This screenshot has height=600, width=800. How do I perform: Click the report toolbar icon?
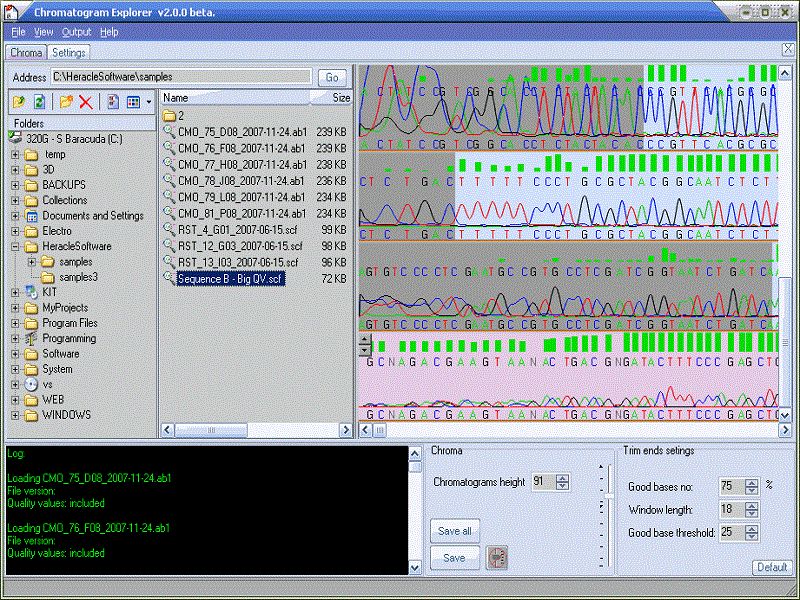tap(112, 102)
